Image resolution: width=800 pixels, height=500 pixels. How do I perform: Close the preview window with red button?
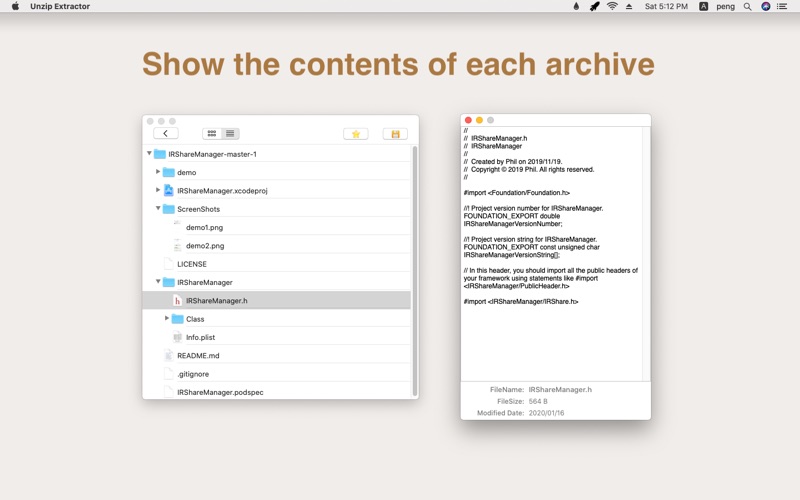468,120
